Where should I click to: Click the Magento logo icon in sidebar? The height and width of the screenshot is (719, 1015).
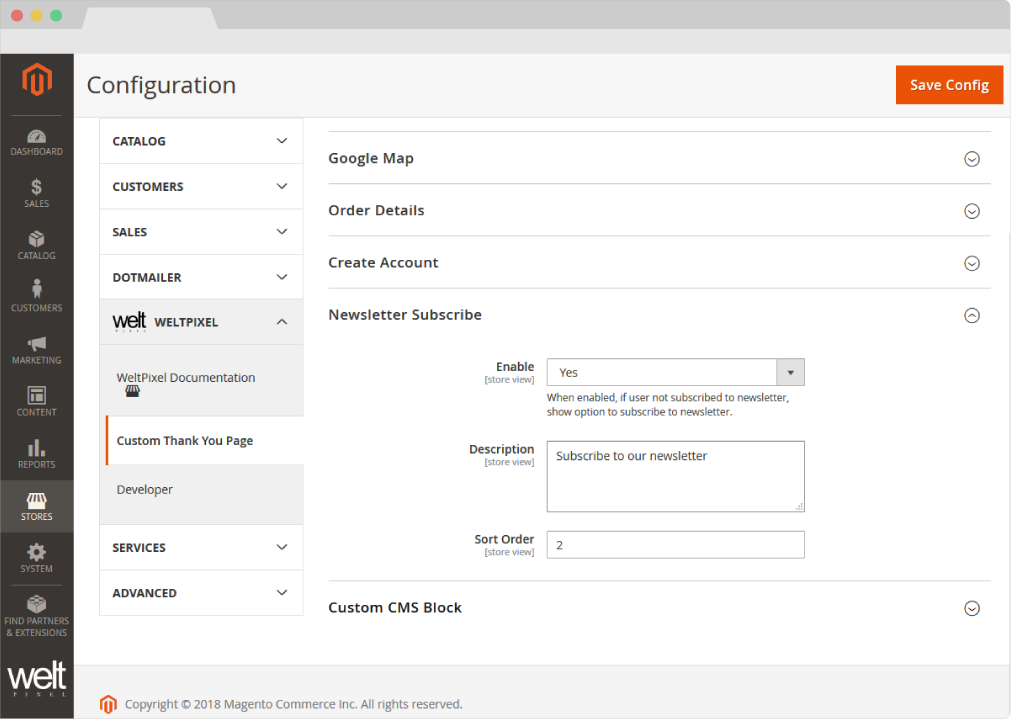(x=37, y=80)
